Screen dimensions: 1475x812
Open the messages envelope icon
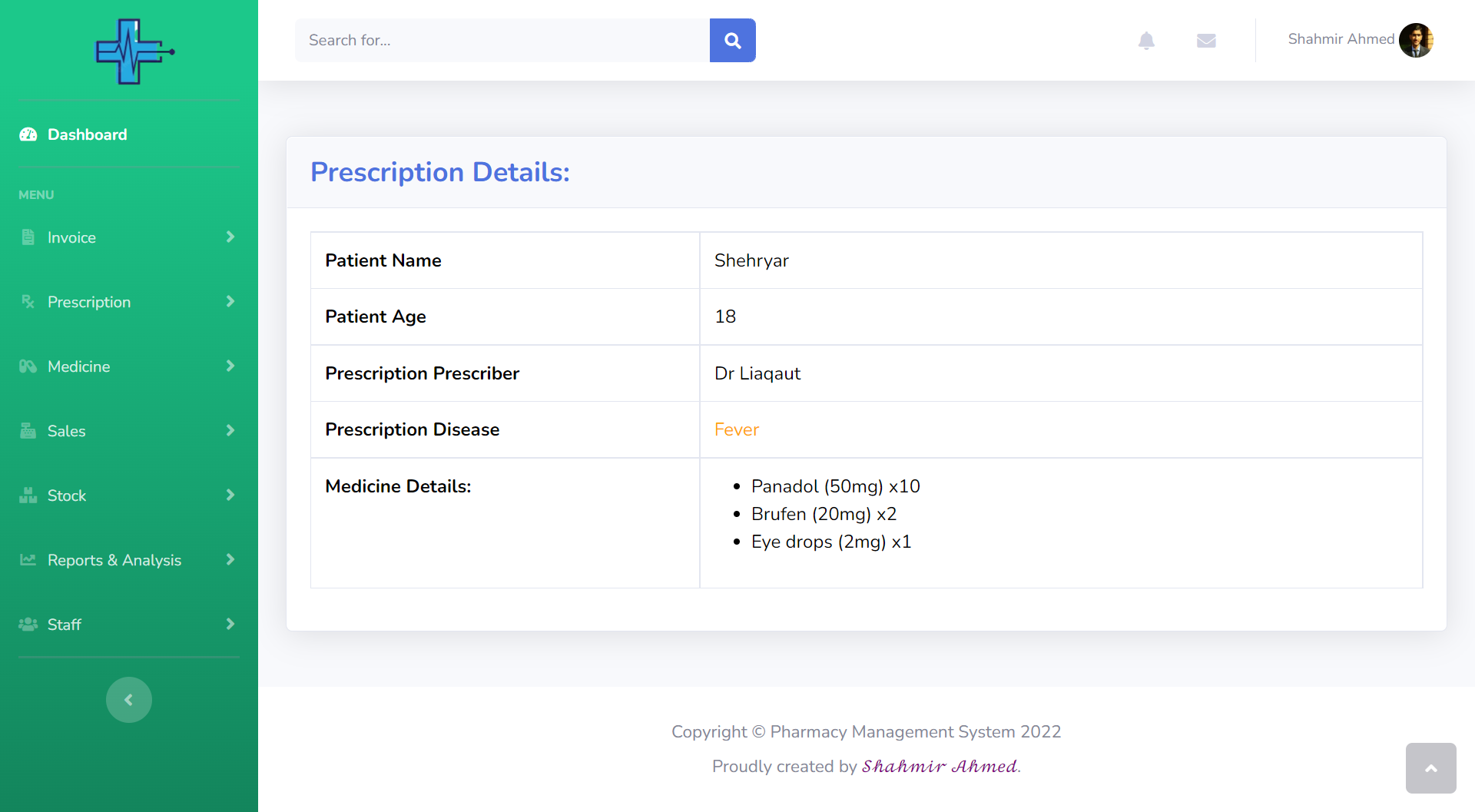pyautogui.click(x=1206, y=41)
